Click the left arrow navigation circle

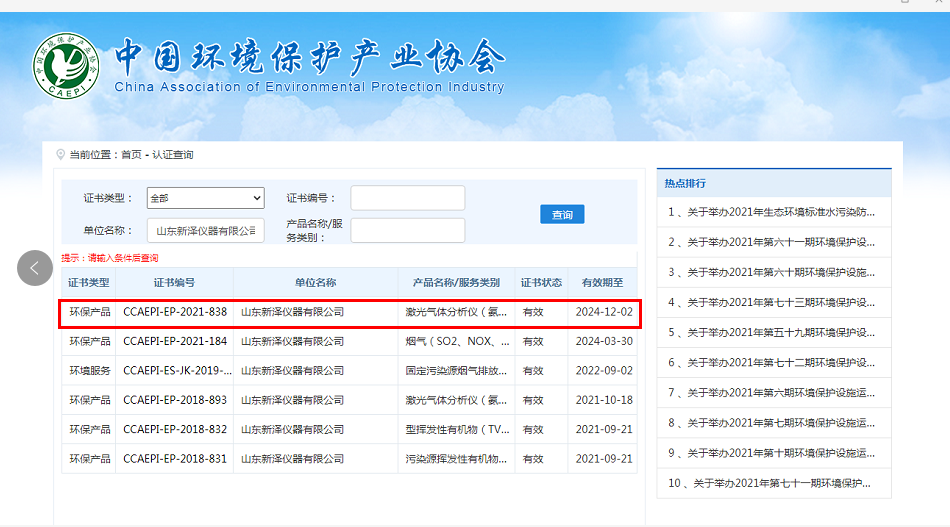point(35,267)
